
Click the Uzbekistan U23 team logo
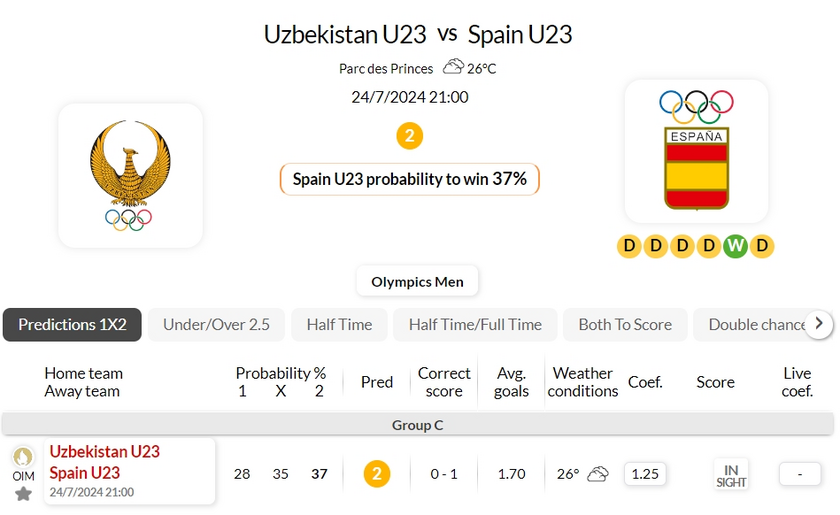coord(130,175)
